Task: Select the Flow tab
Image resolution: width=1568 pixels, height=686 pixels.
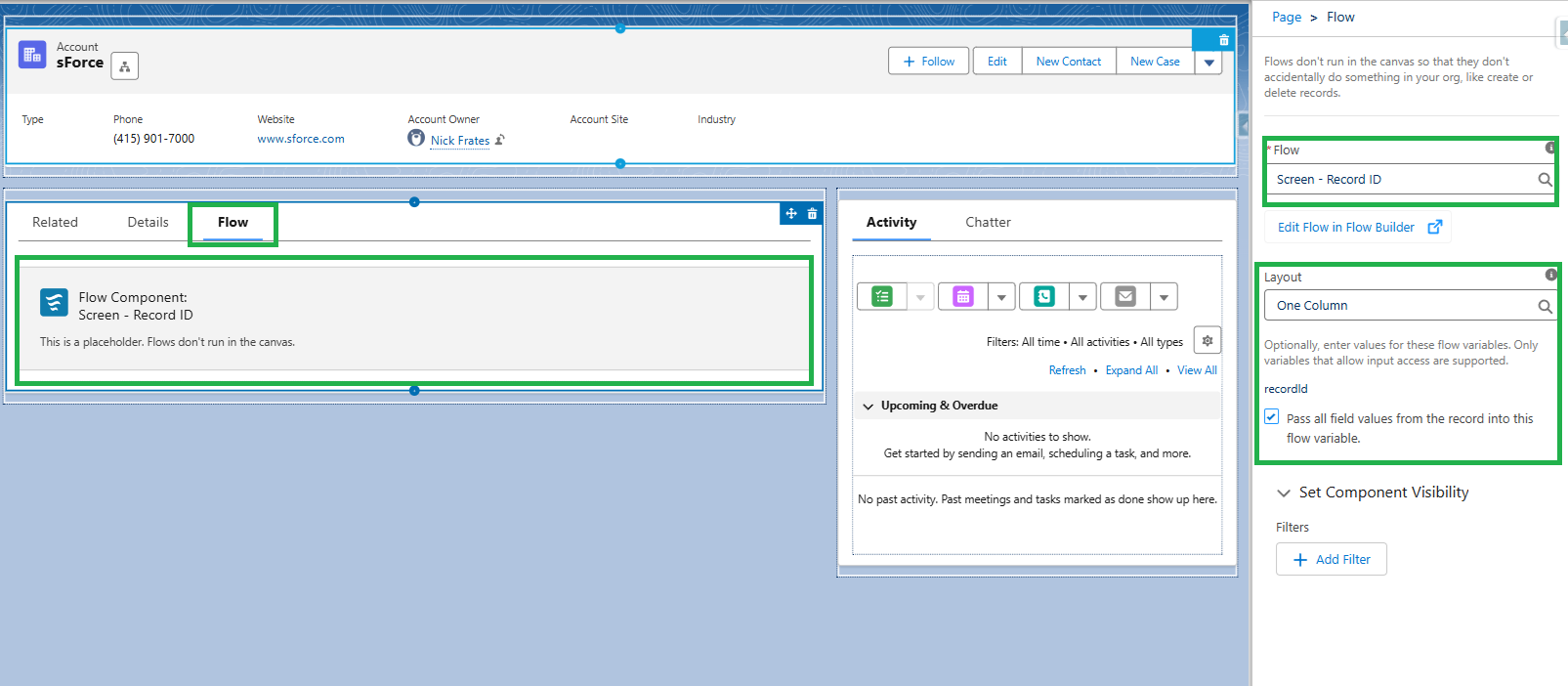Action: (233, 222)
